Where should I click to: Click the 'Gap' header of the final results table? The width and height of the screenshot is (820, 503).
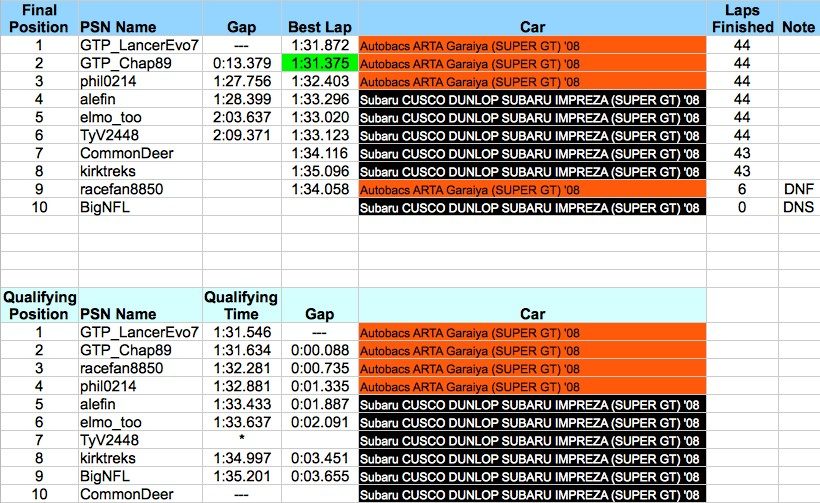tap(242, 18)
